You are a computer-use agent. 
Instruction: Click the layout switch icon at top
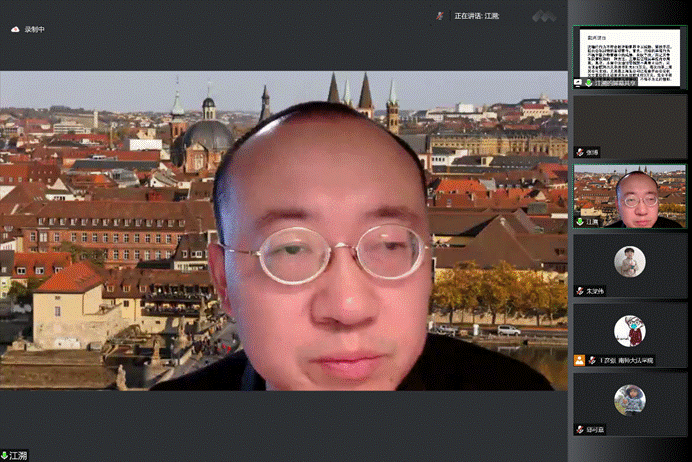point(543,16)
